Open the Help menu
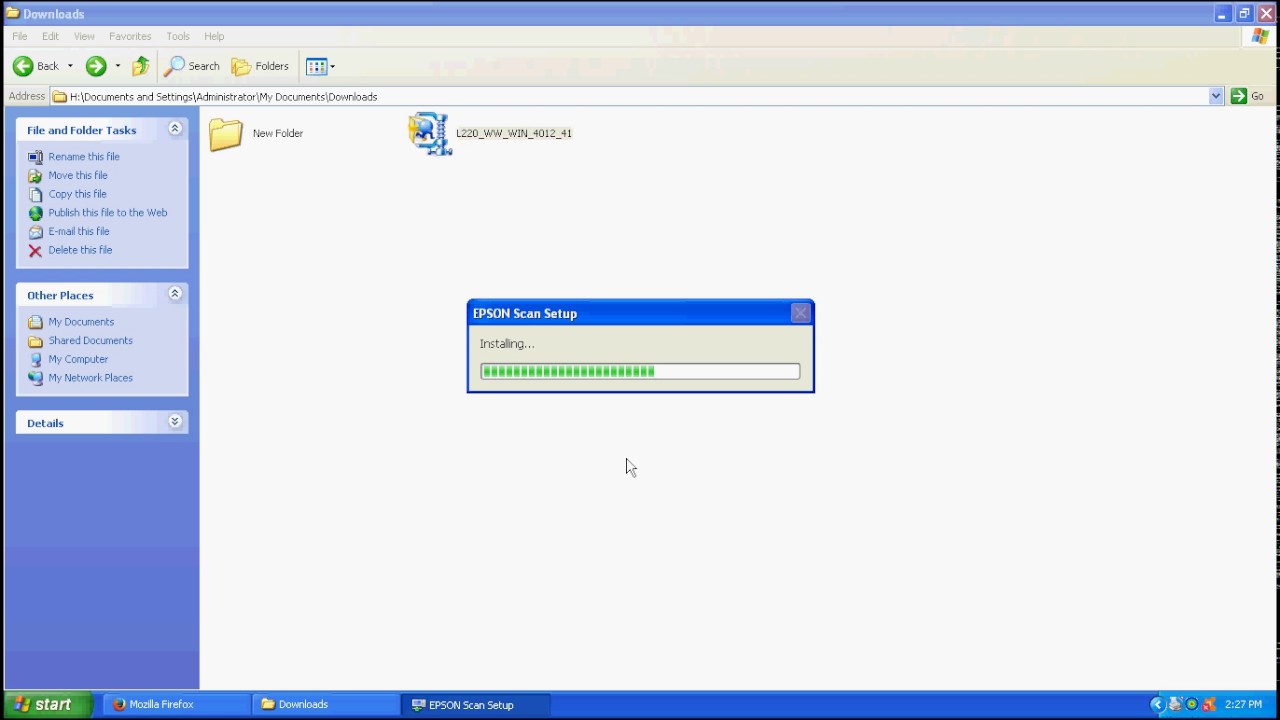 214,36
